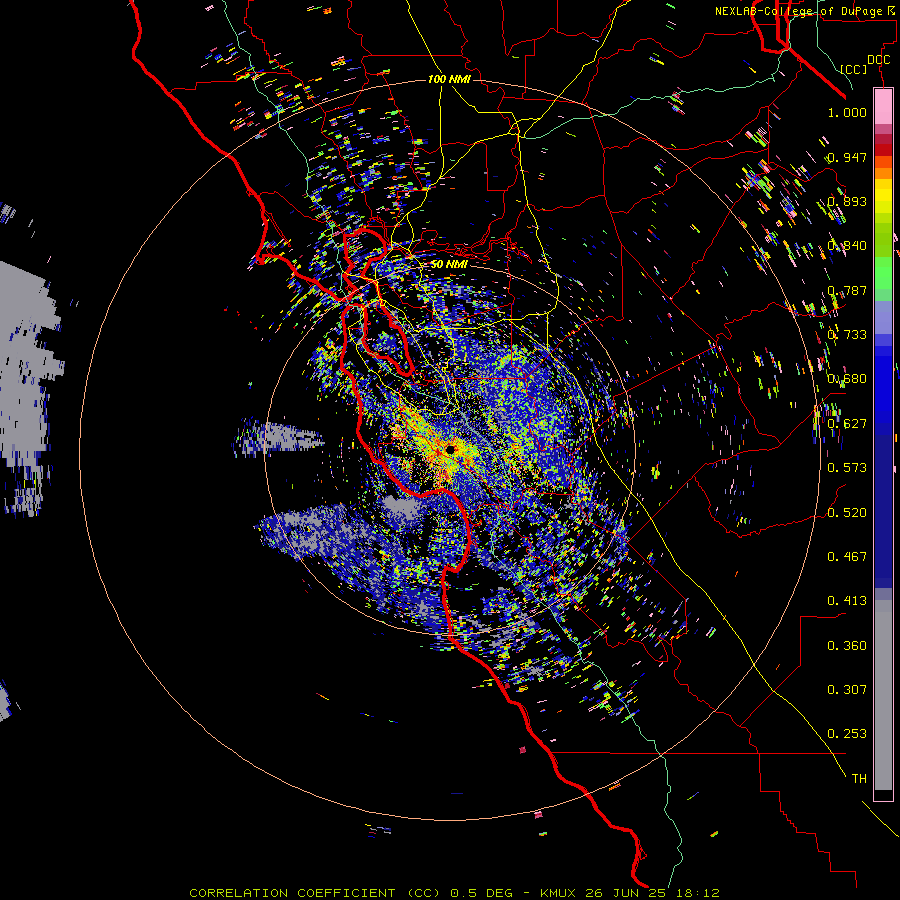Click the TH threshold label in legend
The height and width of the screenshot is (900, 900).
[x=859, y=778]
